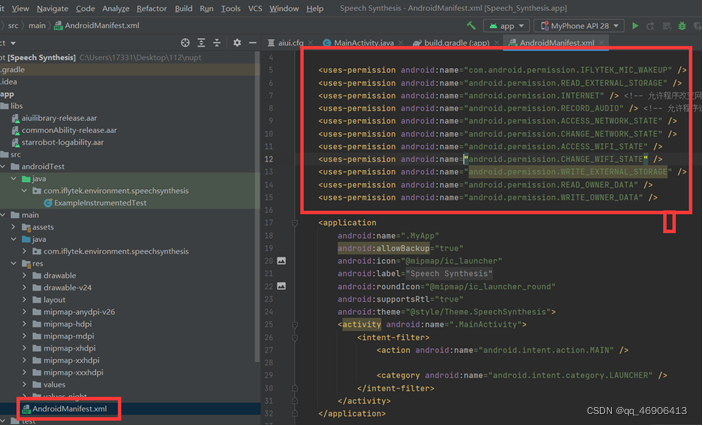
Task: Select commonAbility-release.aar file
Action: pos(69,130)
